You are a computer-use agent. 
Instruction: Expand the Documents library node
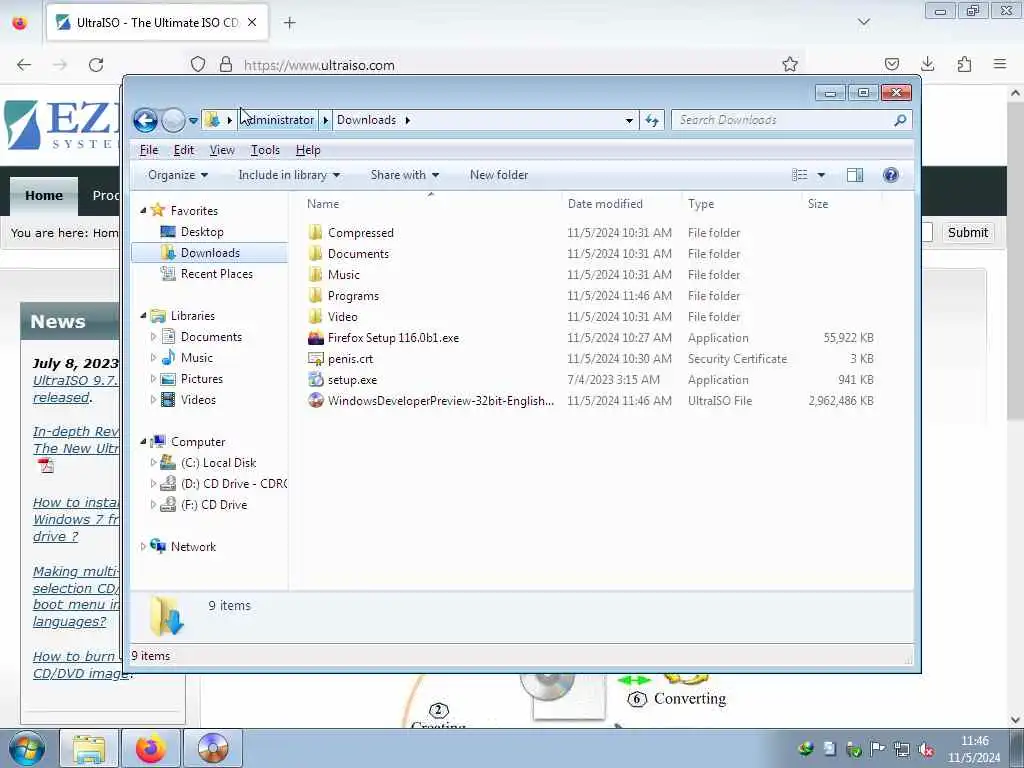pos(153,337)
